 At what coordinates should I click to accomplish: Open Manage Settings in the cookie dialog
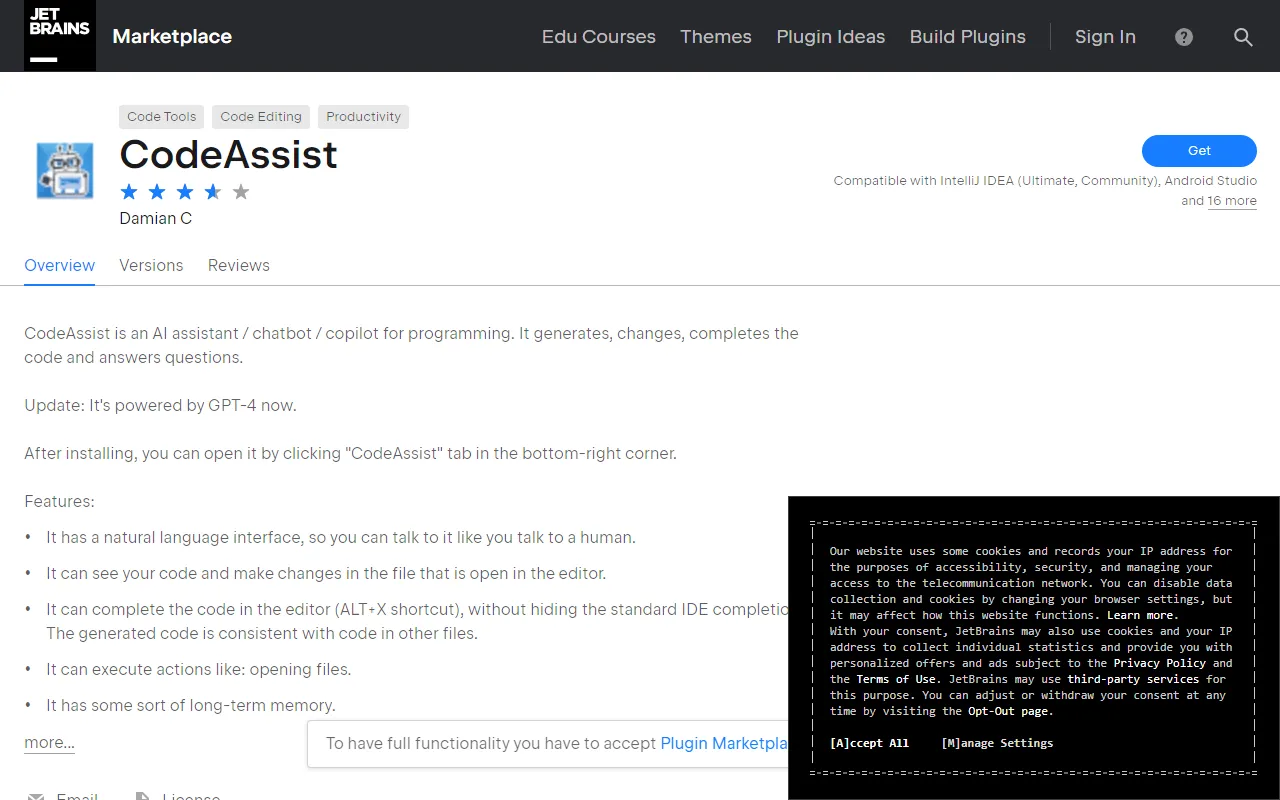click(996, 743)
